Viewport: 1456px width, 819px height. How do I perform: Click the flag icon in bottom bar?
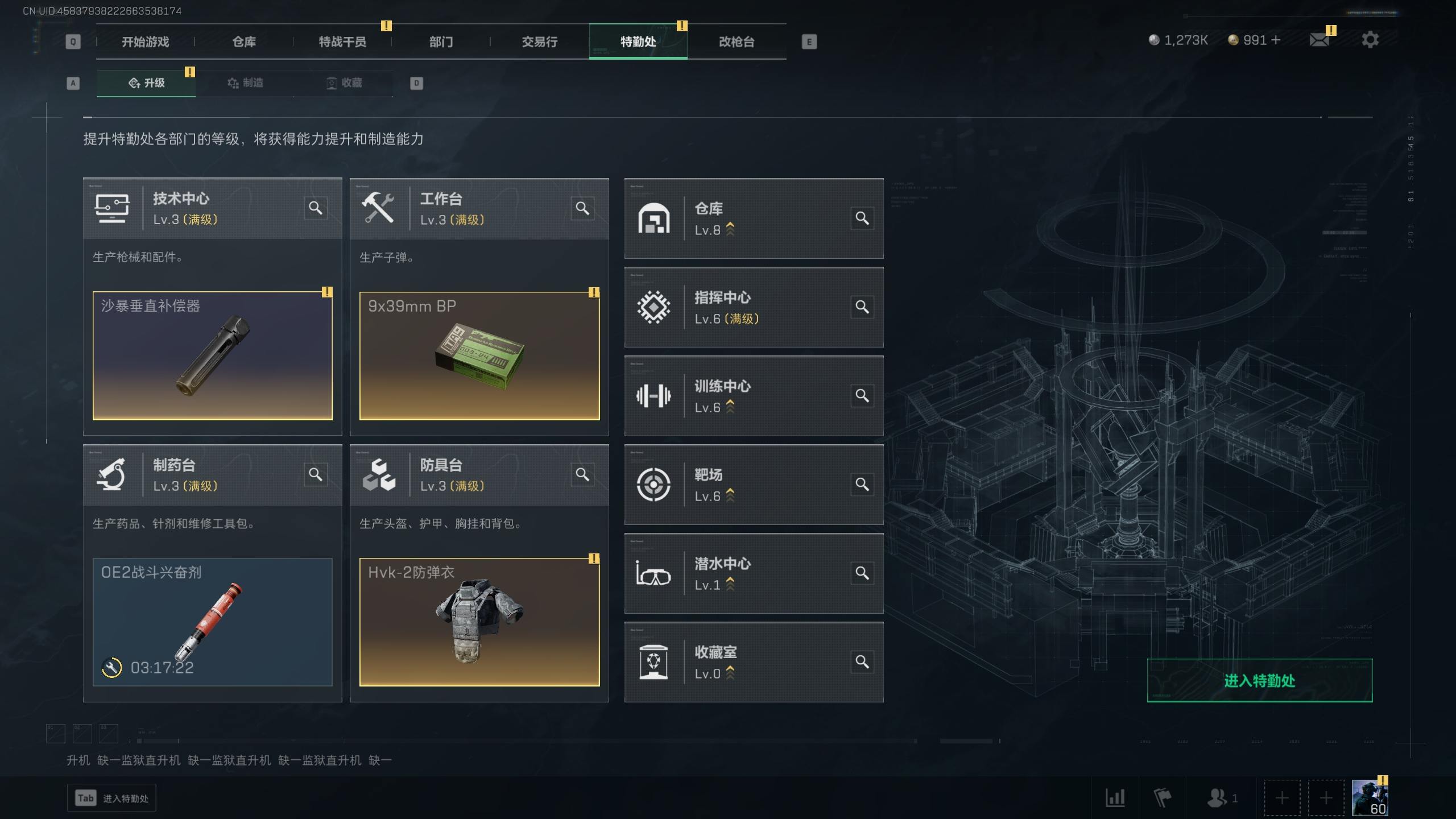[x=1162, y=797]
